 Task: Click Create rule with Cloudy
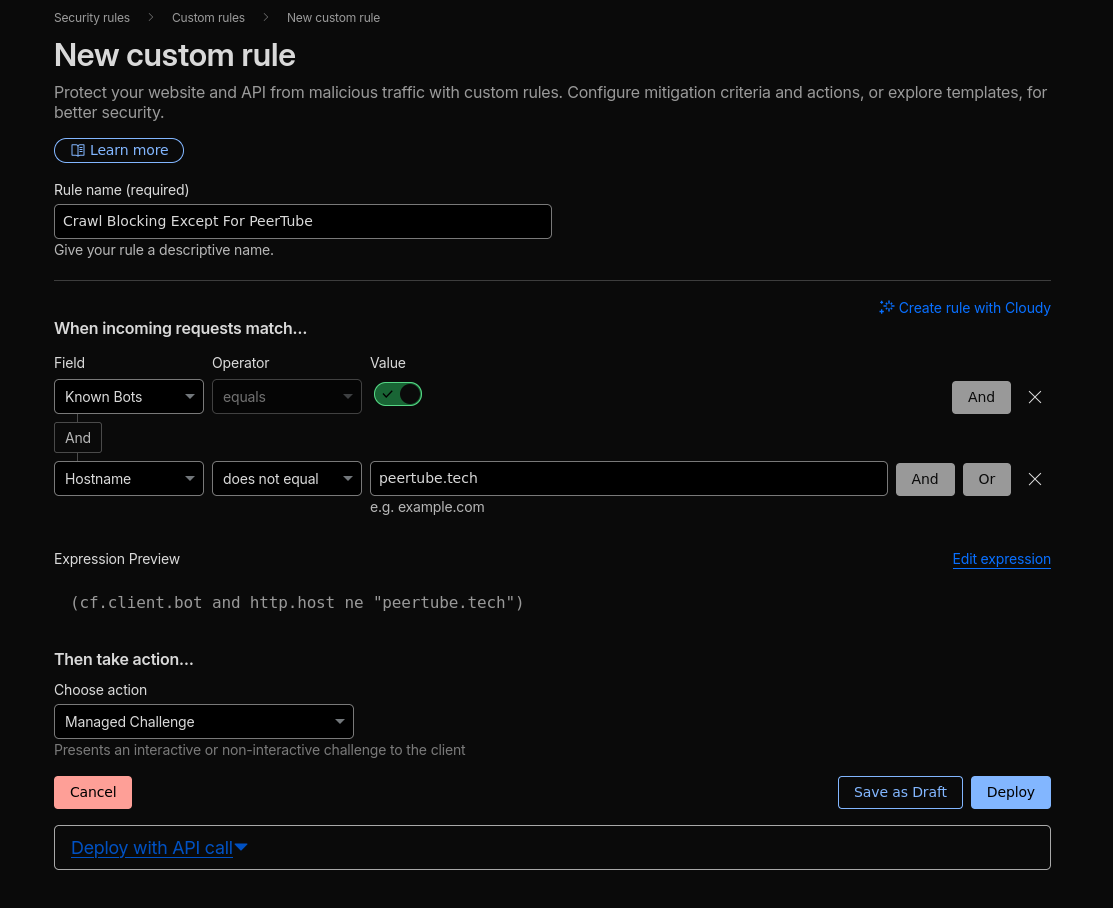point(965,307)
